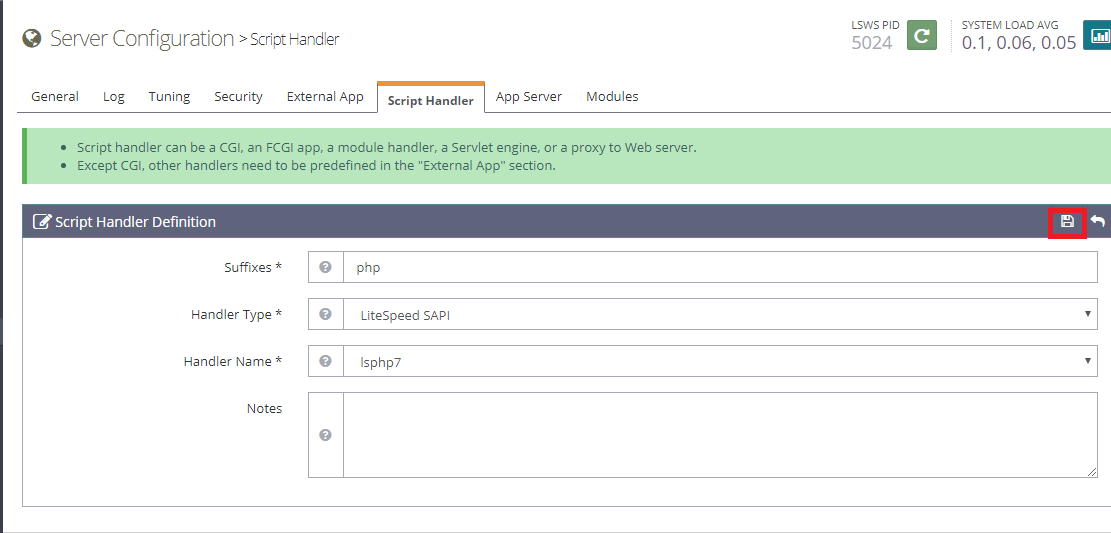Click the help icon next to Notes
This screenshot has width=1111, height=533.
(x=325, y=434)
